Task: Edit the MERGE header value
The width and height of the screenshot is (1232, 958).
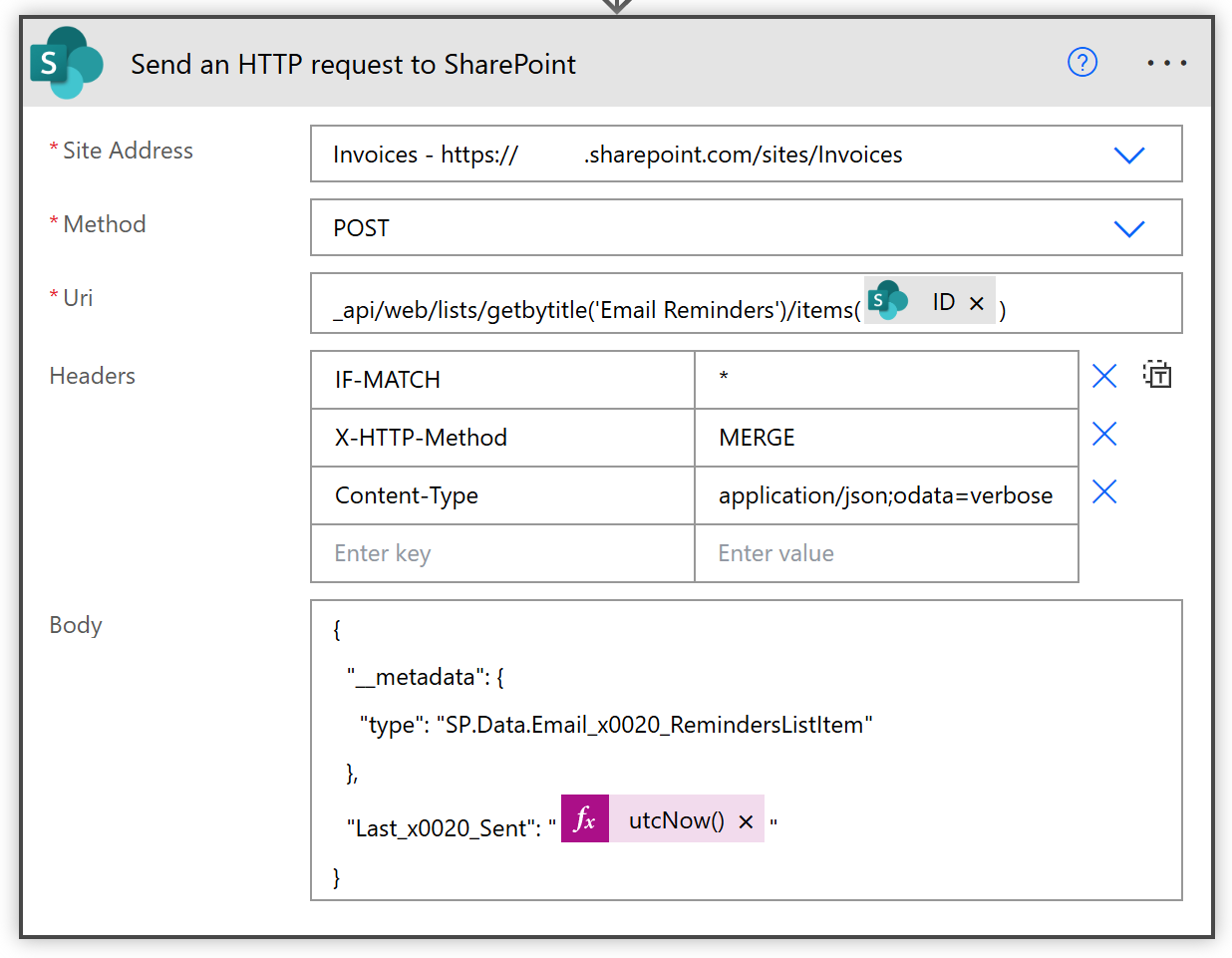Action: (x=885, y=438)
